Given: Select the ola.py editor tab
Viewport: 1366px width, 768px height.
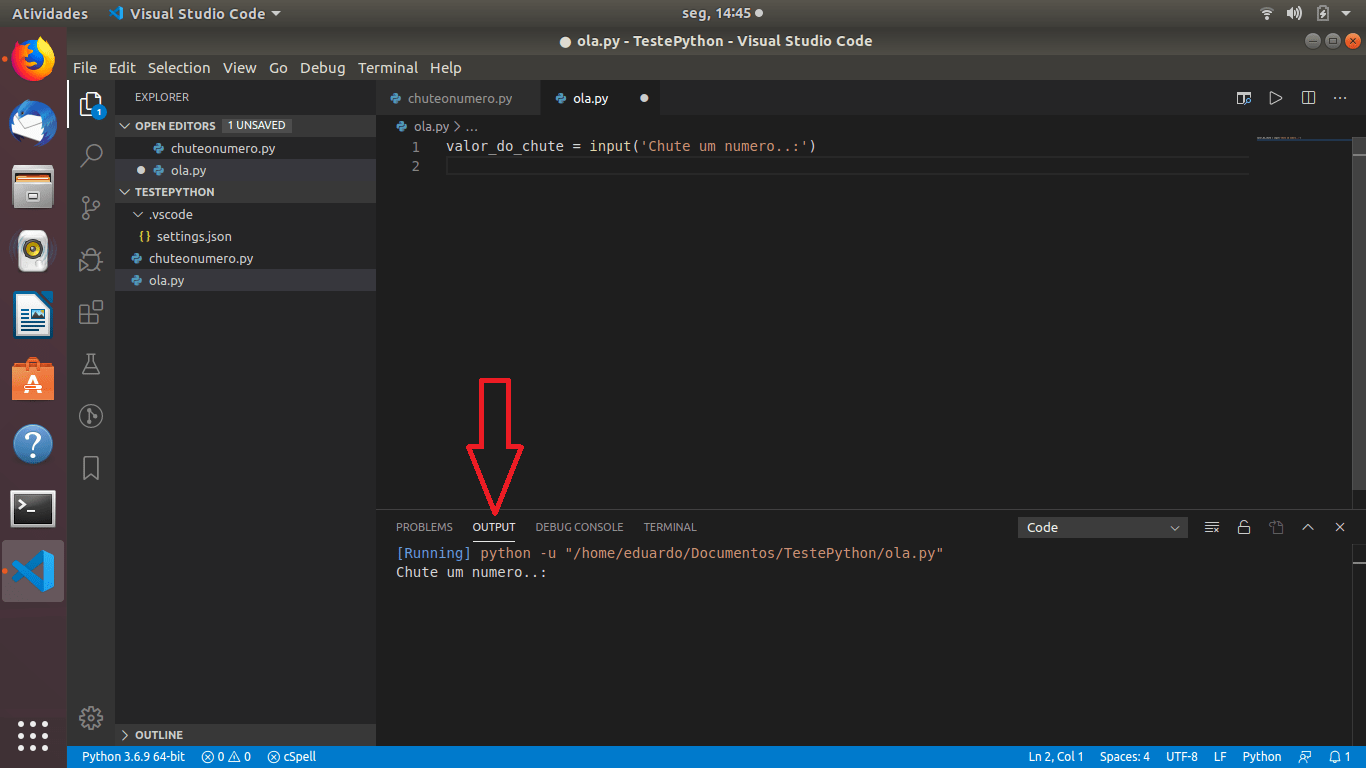Looking at the screenshot, I should [590, 98].
